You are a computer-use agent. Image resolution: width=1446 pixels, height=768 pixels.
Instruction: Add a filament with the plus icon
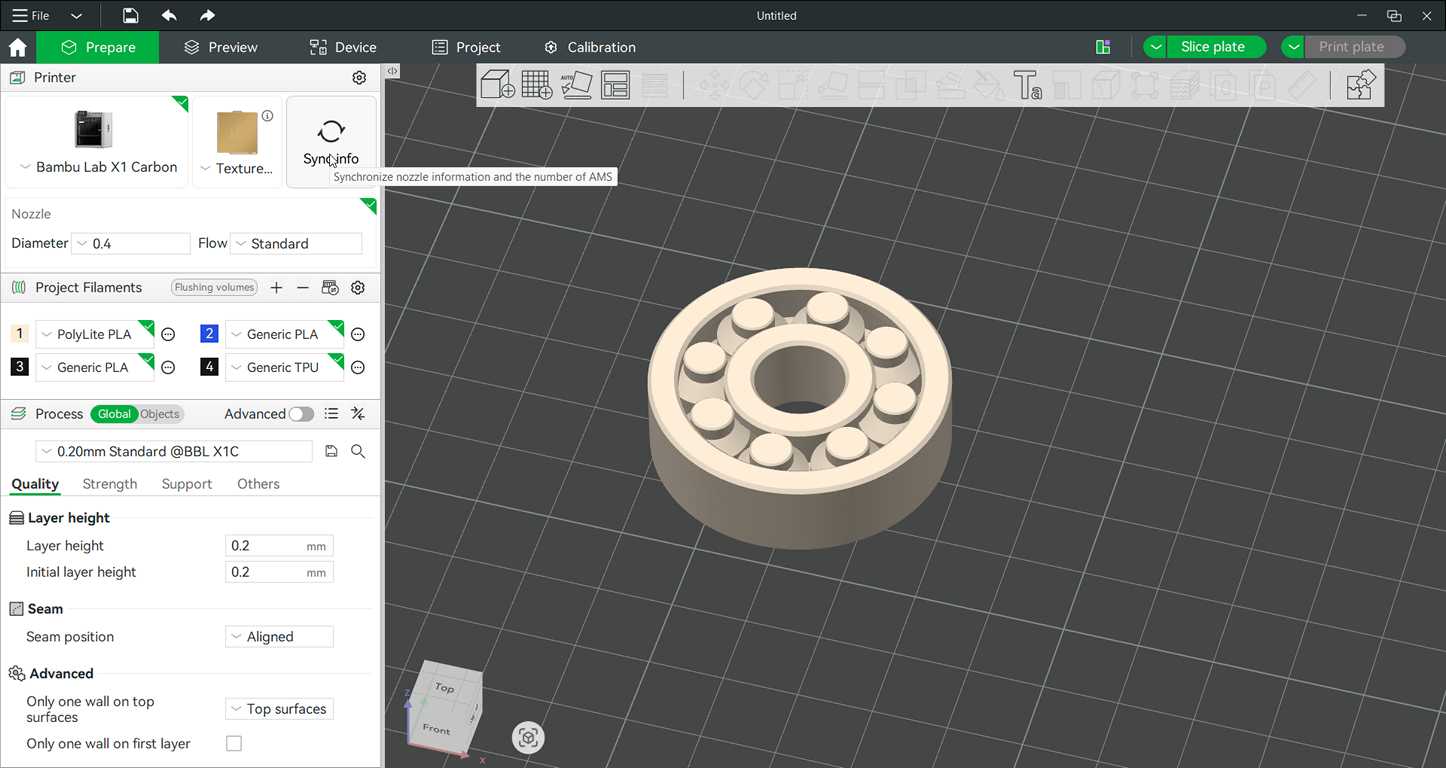(x=277, y=287)
